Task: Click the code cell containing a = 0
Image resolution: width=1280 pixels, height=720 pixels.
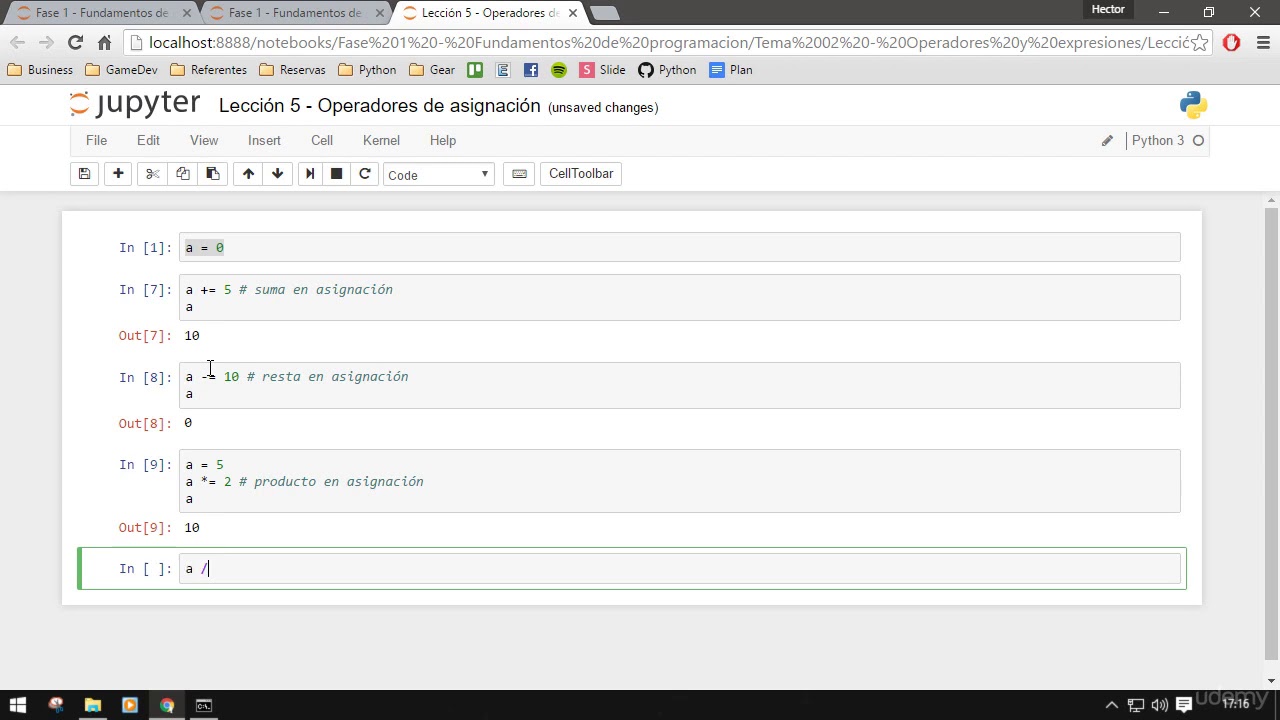Action: click(x=680, y=248)
